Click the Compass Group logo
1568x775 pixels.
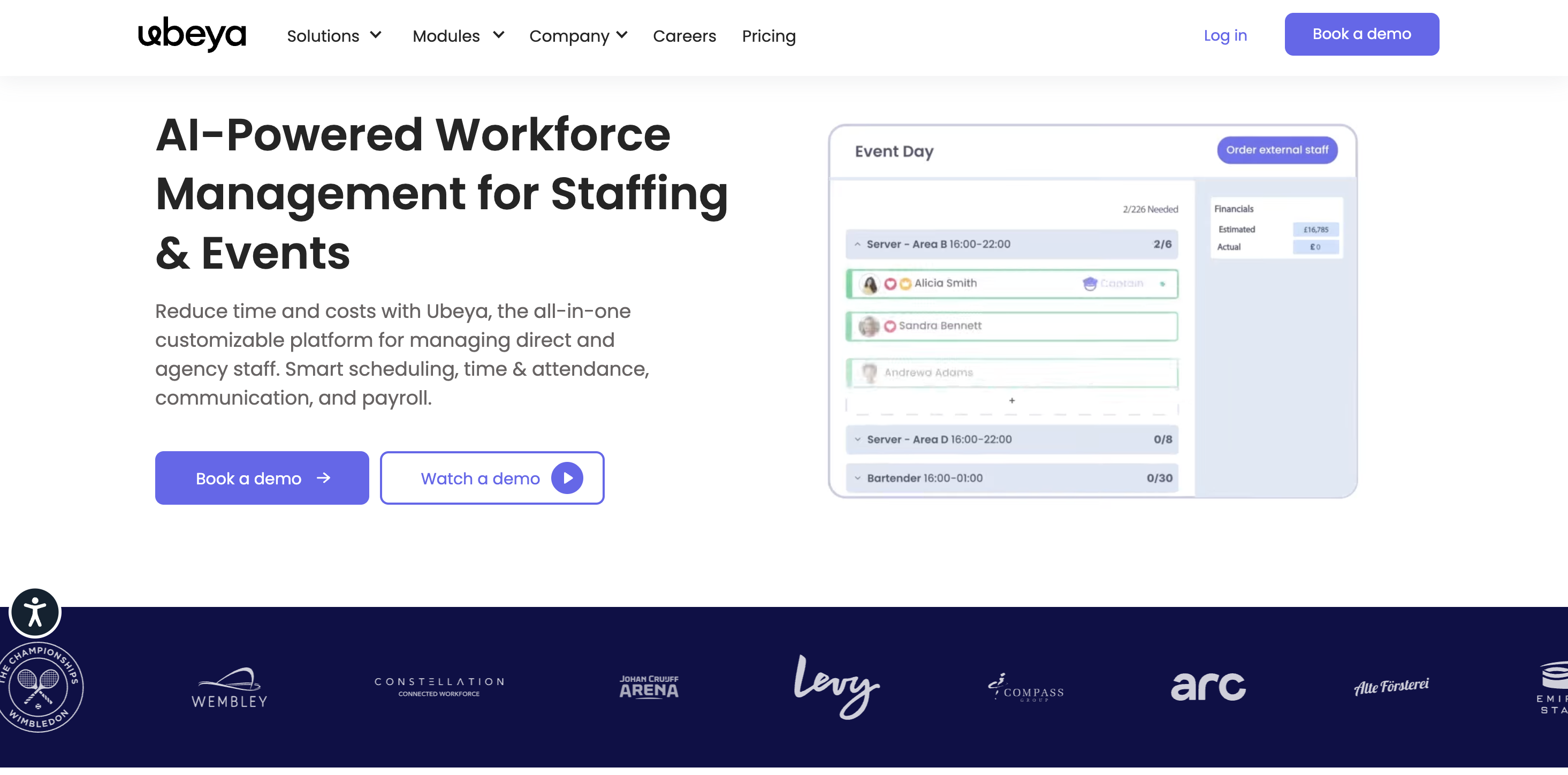tap(1026, 688)
